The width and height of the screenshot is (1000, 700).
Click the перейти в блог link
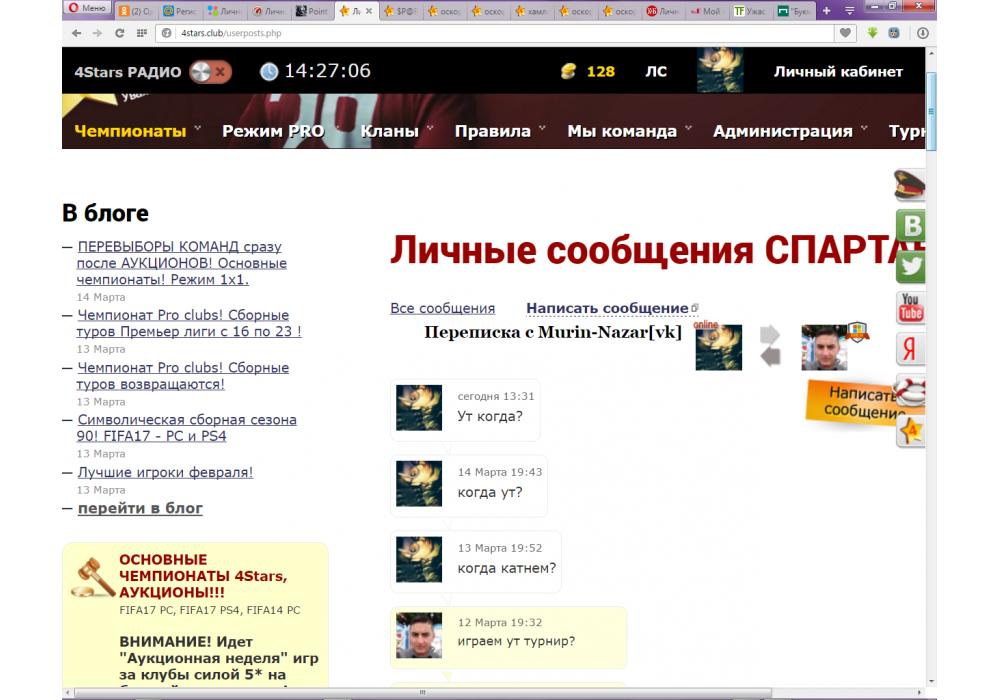click(140, 508)
